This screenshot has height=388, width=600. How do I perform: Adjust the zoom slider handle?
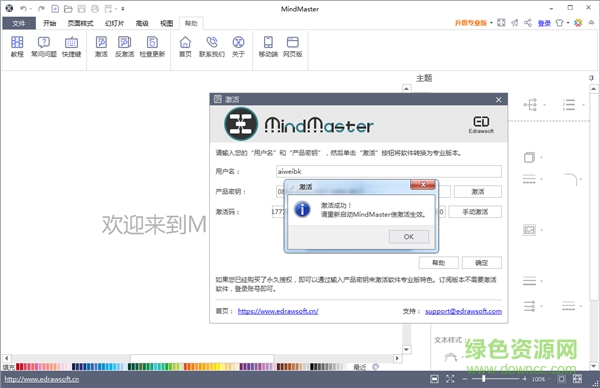[484, 379]
